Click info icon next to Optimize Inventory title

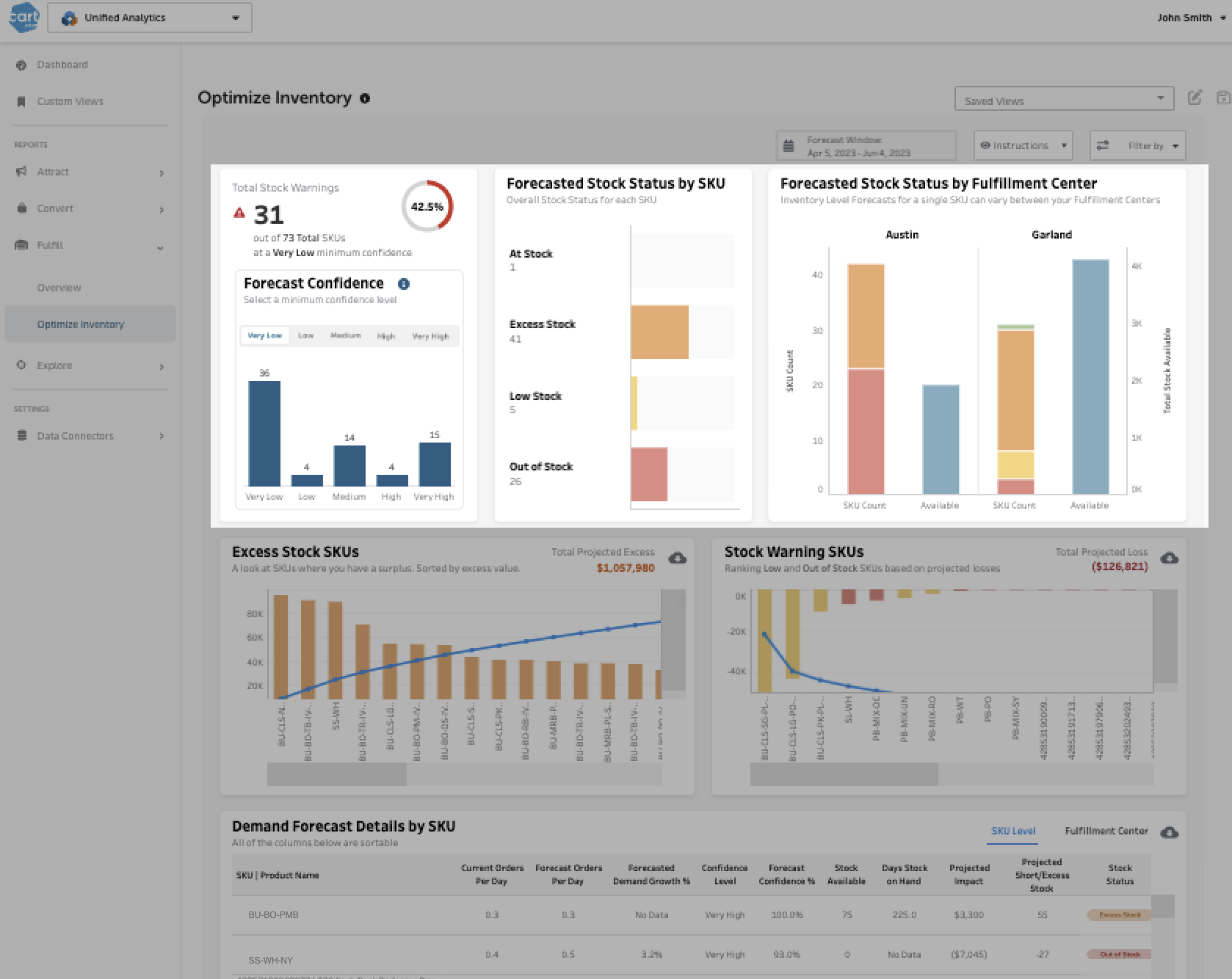(365, 98)
